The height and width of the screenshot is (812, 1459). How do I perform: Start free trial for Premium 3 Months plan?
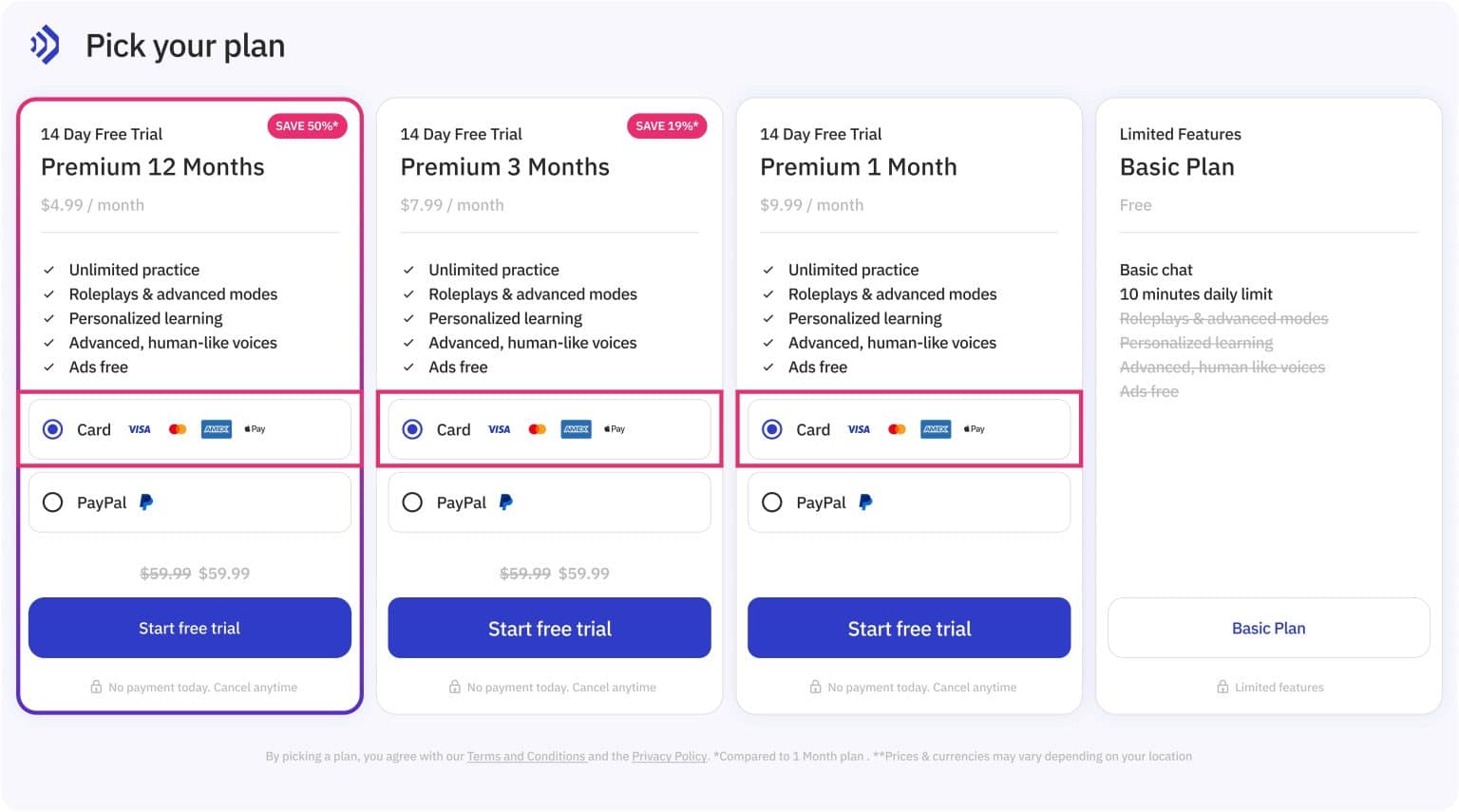click(x=549, y=628)
